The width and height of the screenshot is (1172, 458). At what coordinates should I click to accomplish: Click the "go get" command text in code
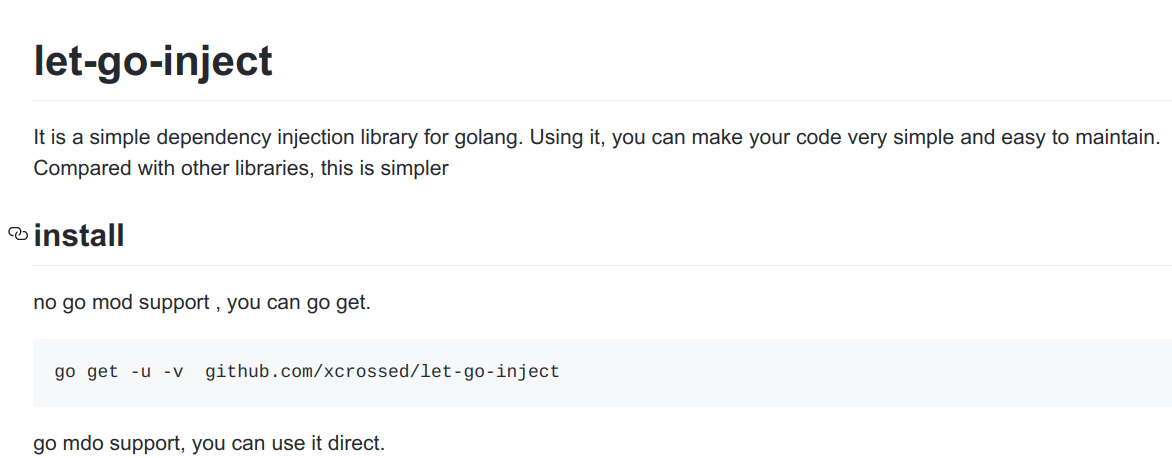(x=87, y=372)
